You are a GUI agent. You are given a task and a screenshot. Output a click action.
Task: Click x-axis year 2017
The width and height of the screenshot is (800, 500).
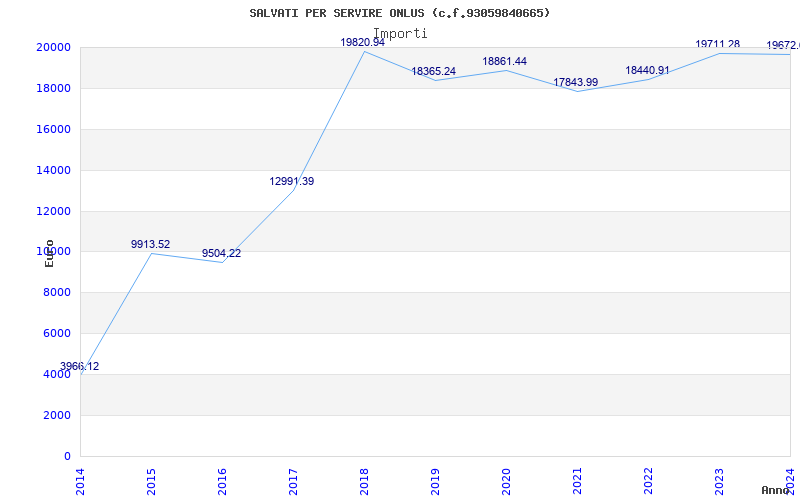(x=293, y=483)
